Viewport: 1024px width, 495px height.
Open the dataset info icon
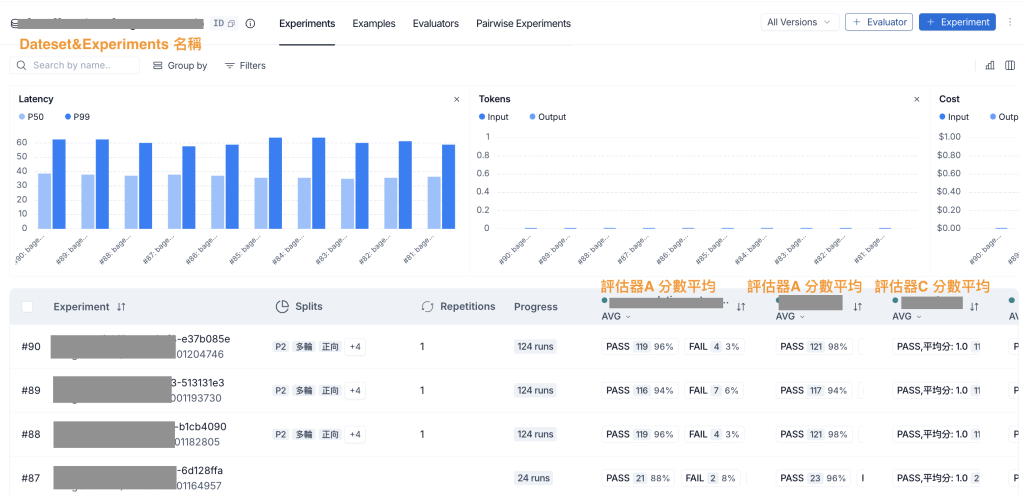tap(251, 24)
